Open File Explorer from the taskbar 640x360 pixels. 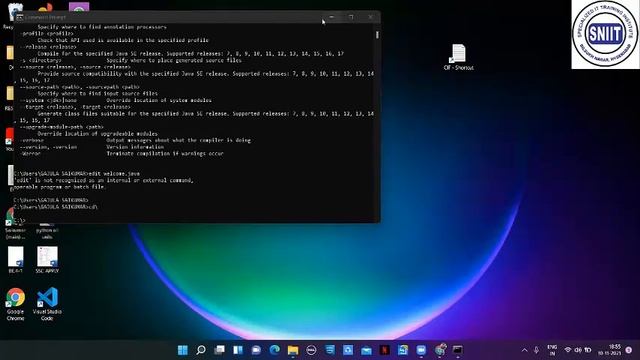click(x=293, y=350)
